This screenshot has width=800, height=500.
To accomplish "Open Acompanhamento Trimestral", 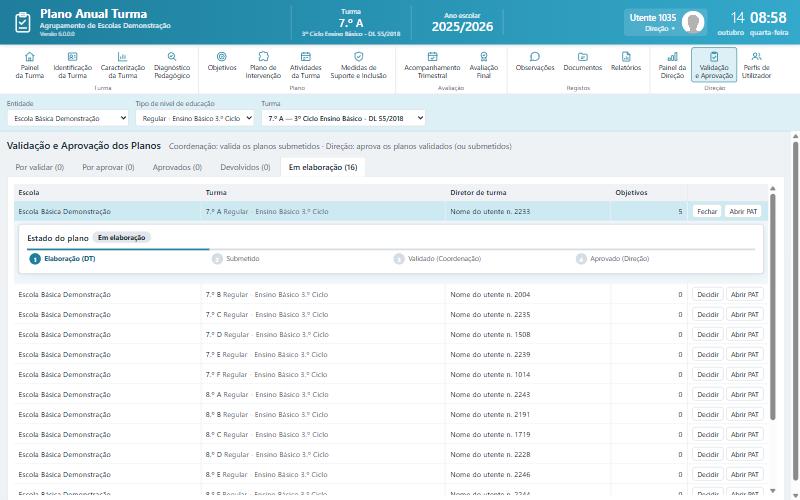I will tap(432, 65).
